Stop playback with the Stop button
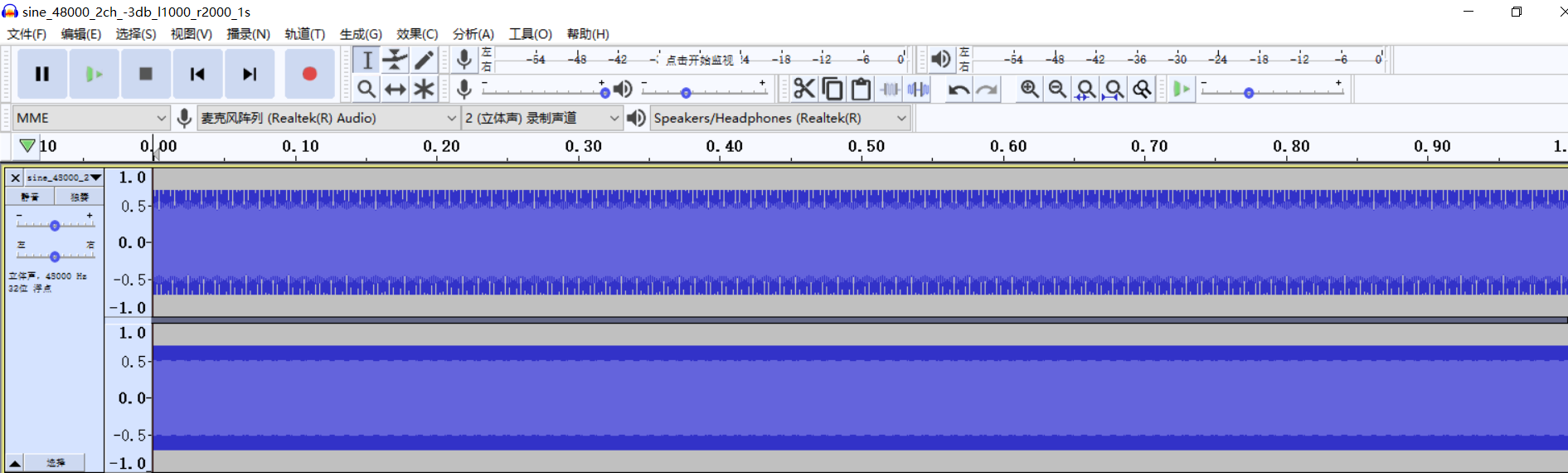The width and height of the screenshot is (1568, 473). (x=146, y=74)
